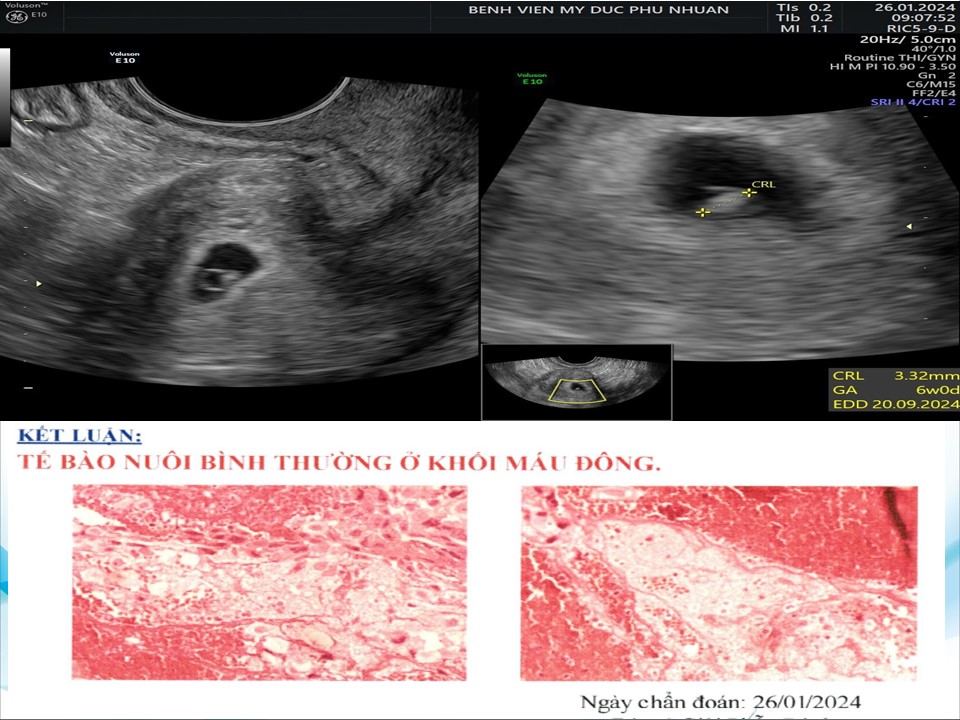Screen dimensions: 960x720
Task: Click the upper CRL caliper cross marker
Action: (x=747, y=193)
